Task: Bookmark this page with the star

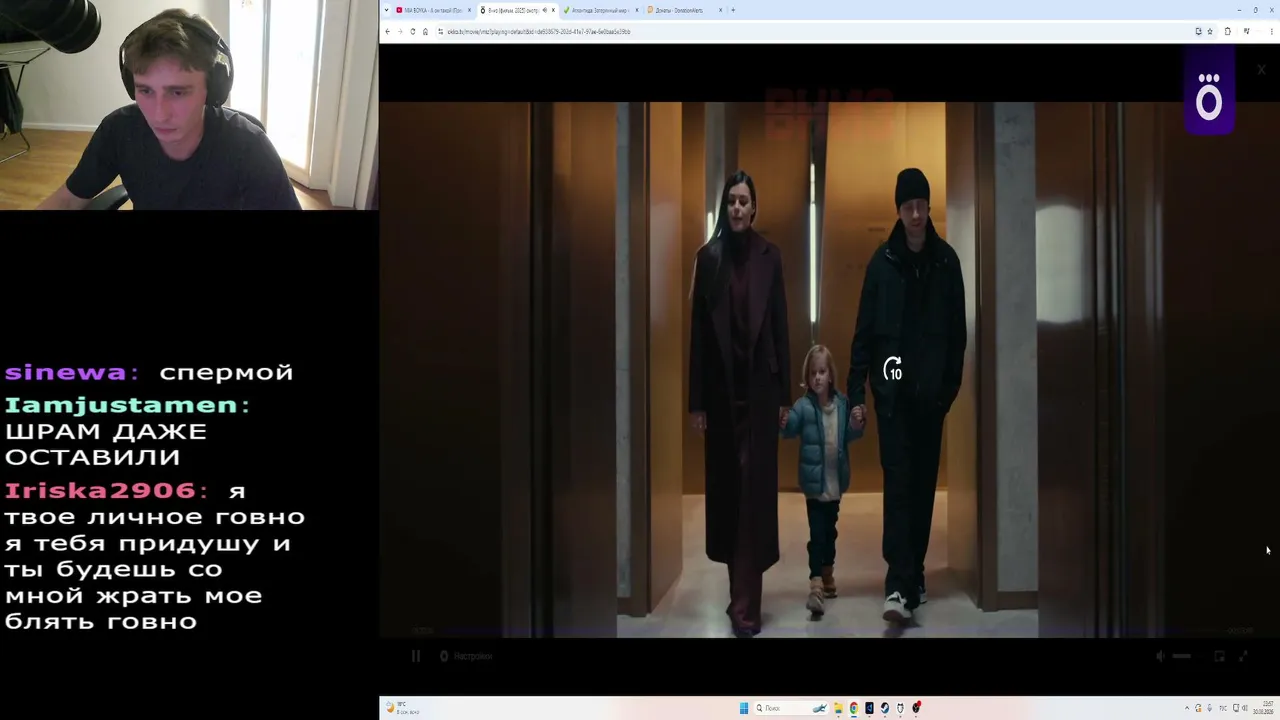Action: pos(1210,31)
